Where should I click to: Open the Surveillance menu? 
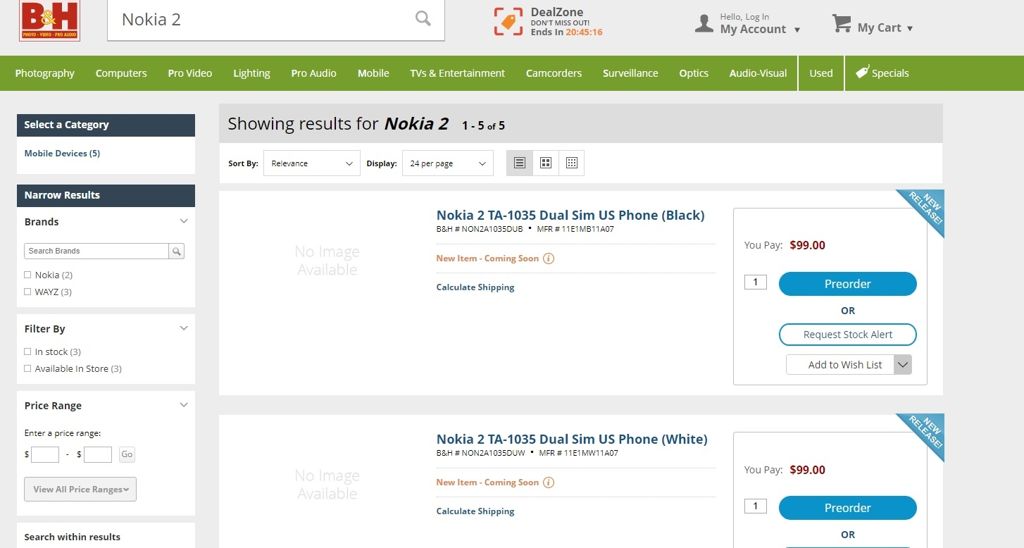630,73
